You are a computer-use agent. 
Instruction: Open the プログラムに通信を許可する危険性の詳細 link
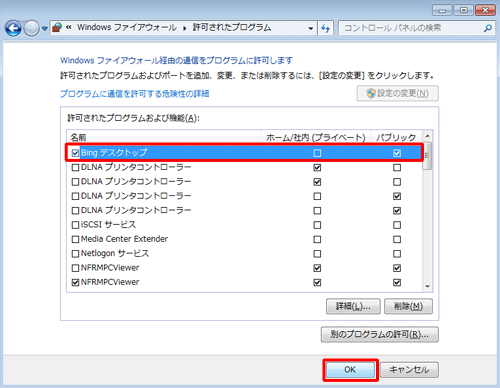tap(134, 94)
